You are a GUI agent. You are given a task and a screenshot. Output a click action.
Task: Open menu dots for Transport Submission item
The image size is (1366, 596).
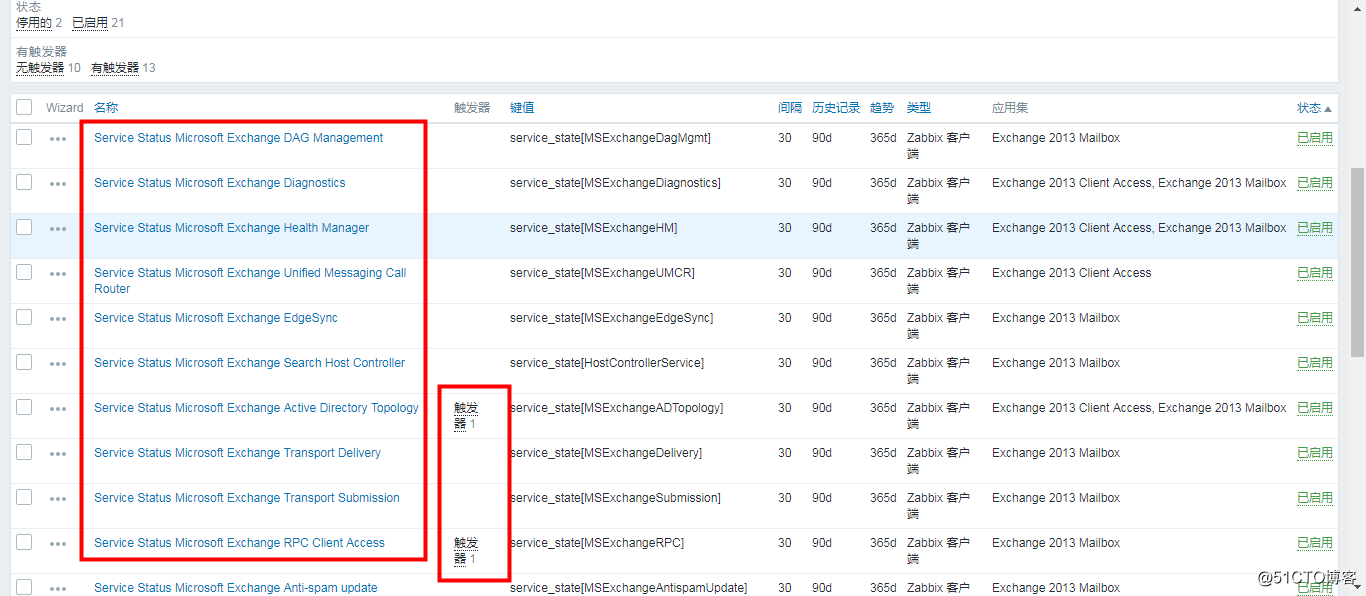point(58,499)
